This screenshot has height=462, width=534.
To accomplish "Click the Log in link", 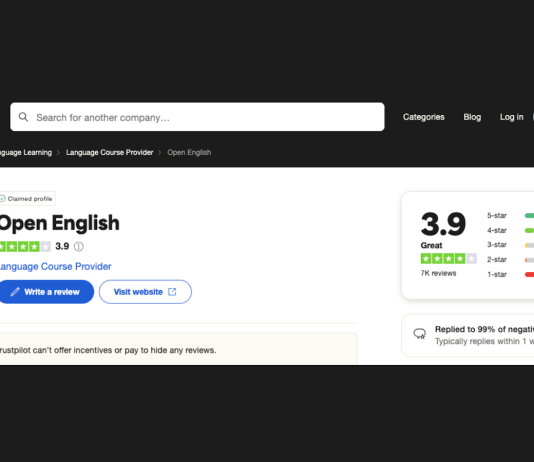I will [512, 117].
